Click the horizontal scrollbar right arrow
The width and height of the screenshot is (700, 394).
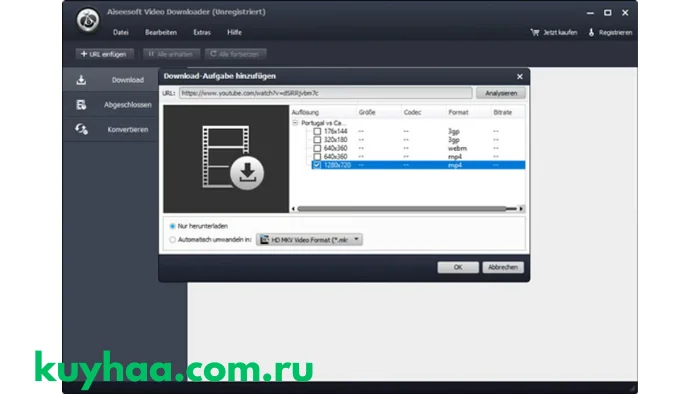(521, 209)
